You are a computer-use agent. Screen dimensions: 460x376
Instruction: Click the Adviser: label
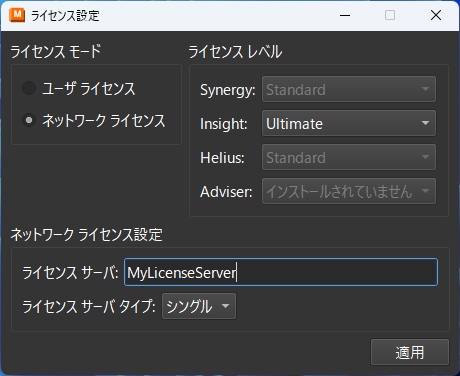226,192
